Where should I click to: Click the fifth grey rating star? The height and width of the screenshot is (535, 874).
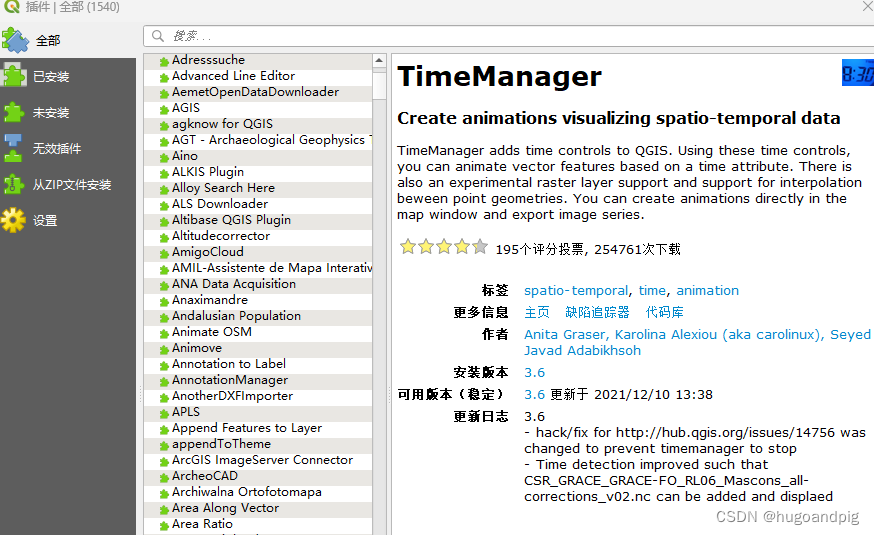click(479, 246)
